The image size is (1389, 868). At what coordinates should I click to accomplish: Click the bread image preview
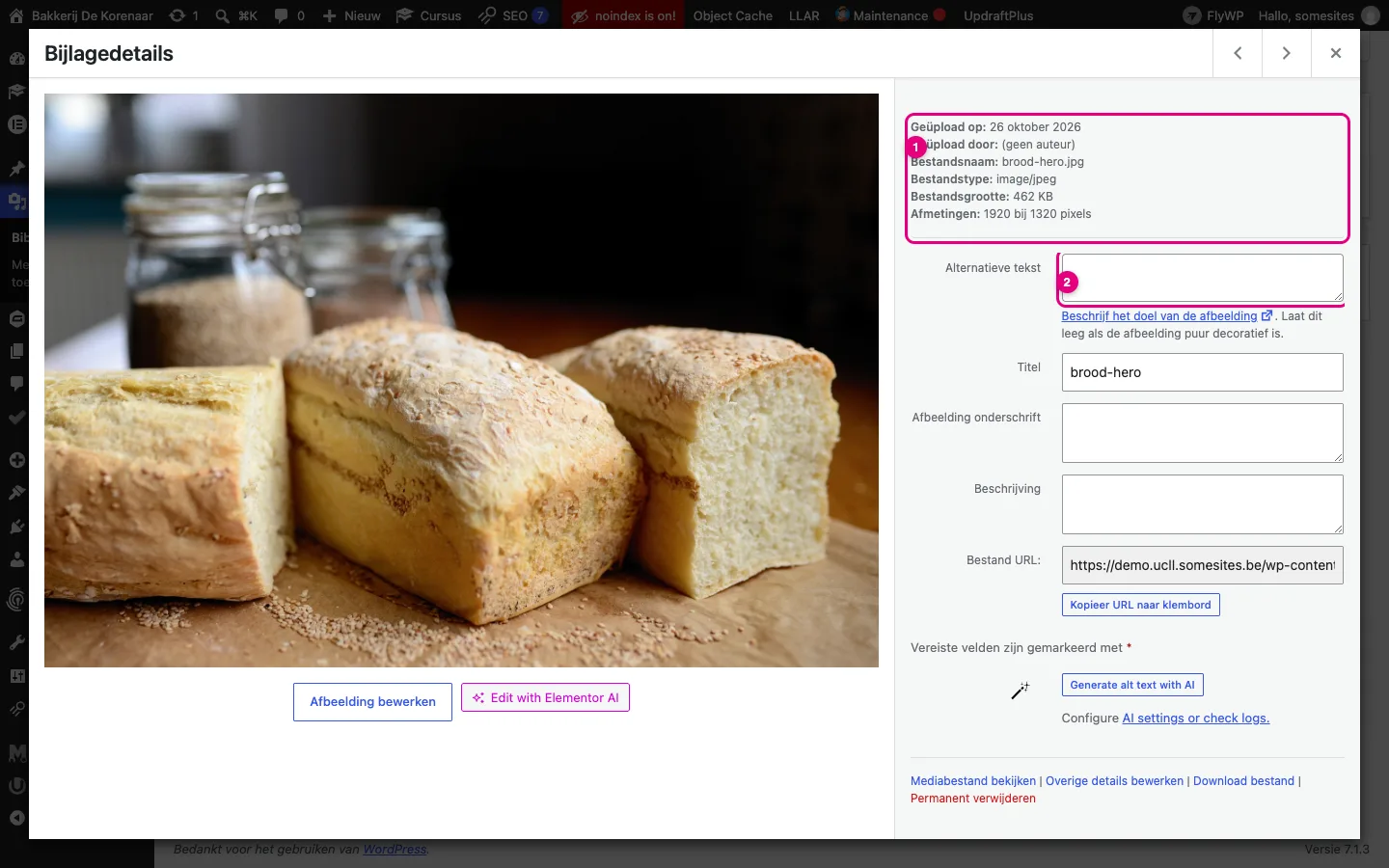tap(461, 380)
